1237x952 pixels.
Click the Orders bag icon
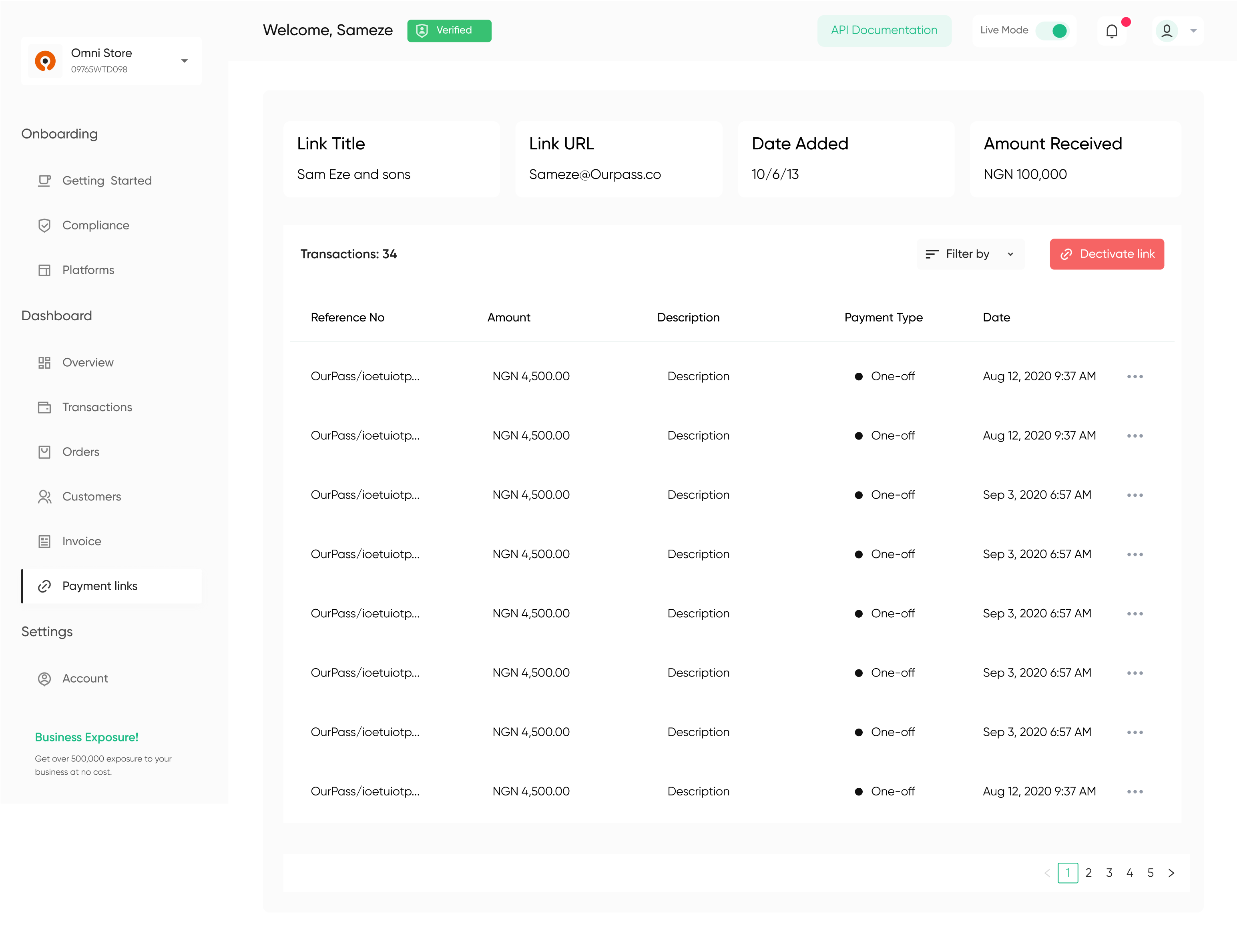[44, 452]
